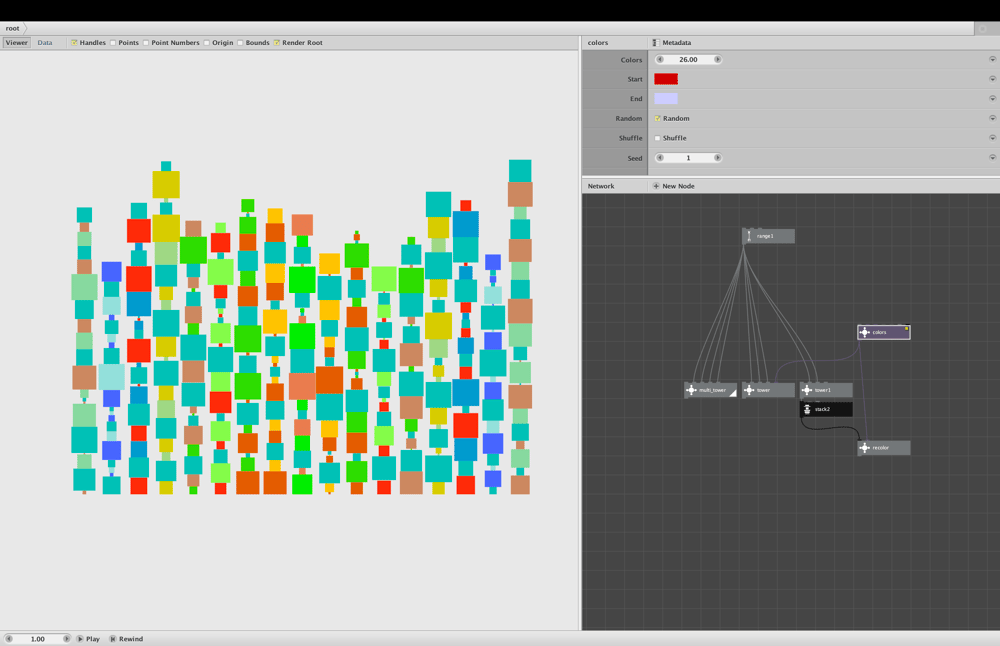This screenshot has width=1000, height=646.
Task: Uncheck the Random checkbox
Action: tap(658, 119)
